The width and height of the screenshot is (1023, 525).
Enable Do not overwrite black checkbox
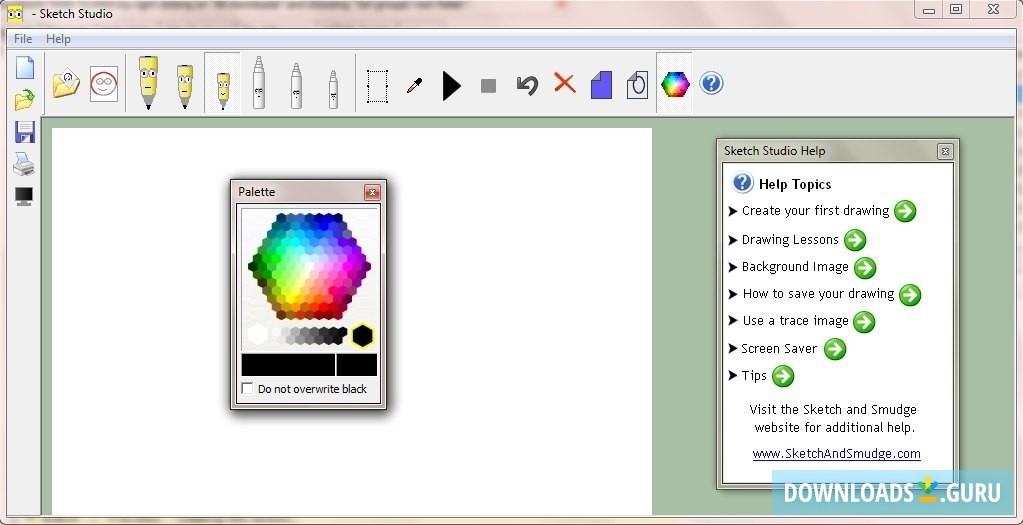(248, 389)
